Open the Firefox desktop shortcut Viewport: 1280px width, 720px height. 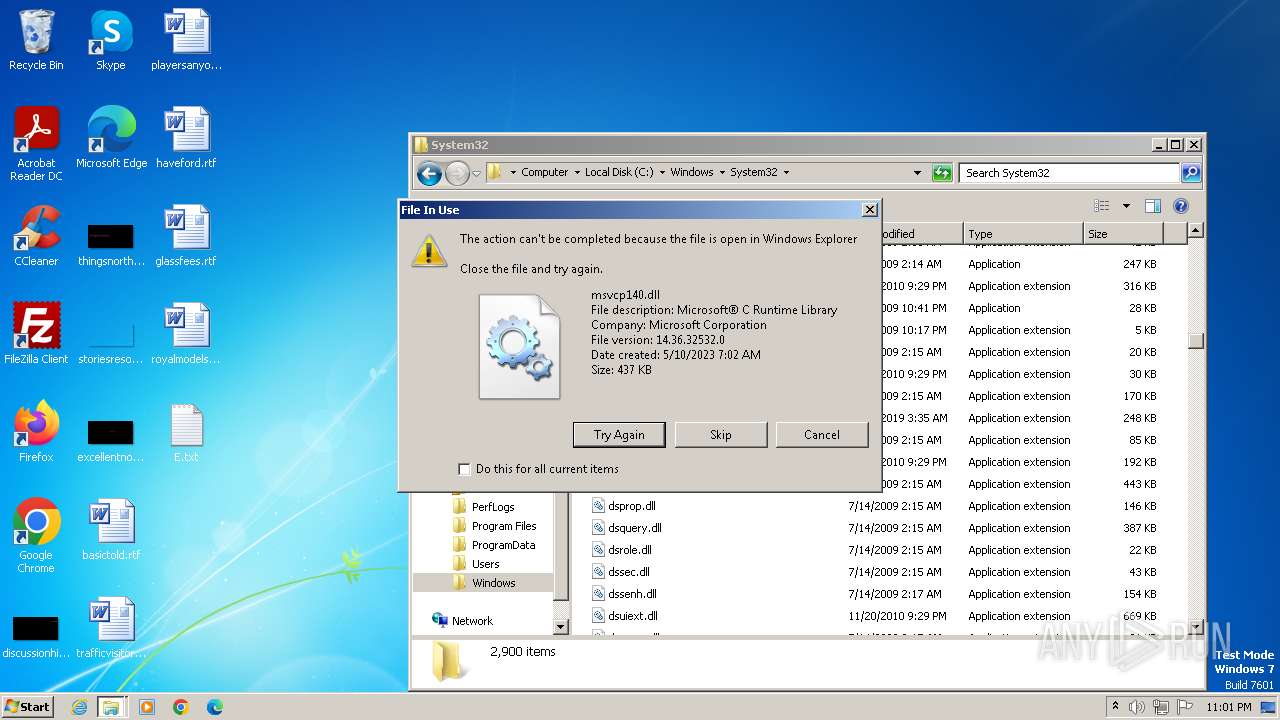[36, 432]
